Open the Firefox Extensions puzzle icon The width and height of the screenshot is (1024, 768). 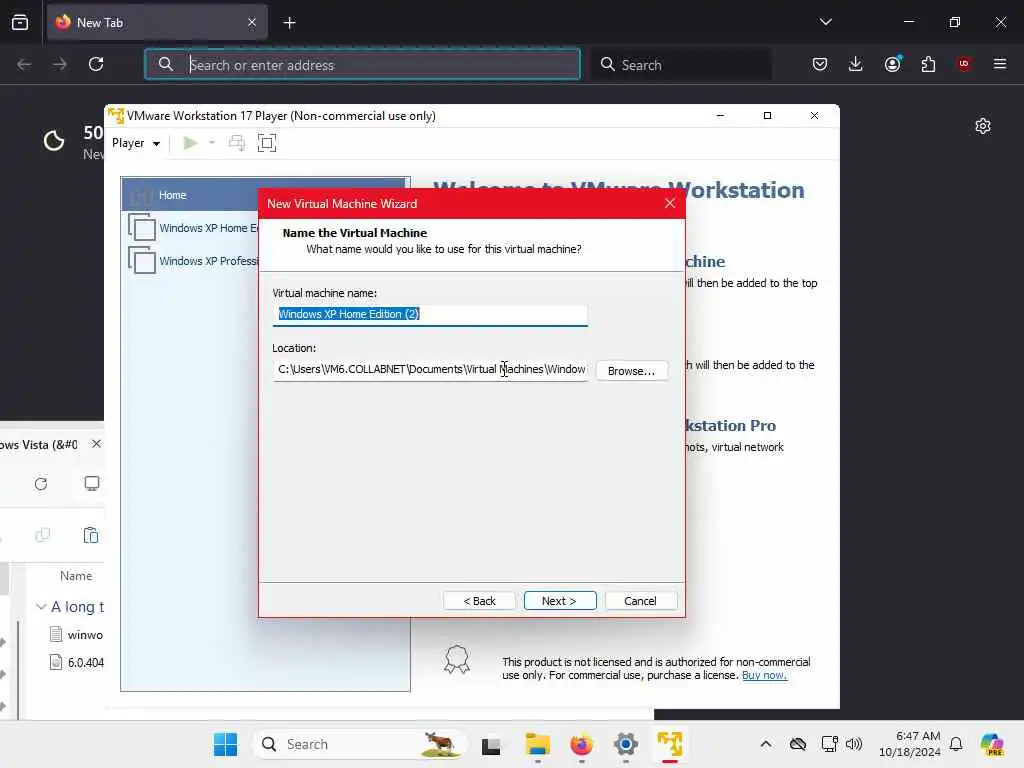pyautogui.click(x=928, y=64)
